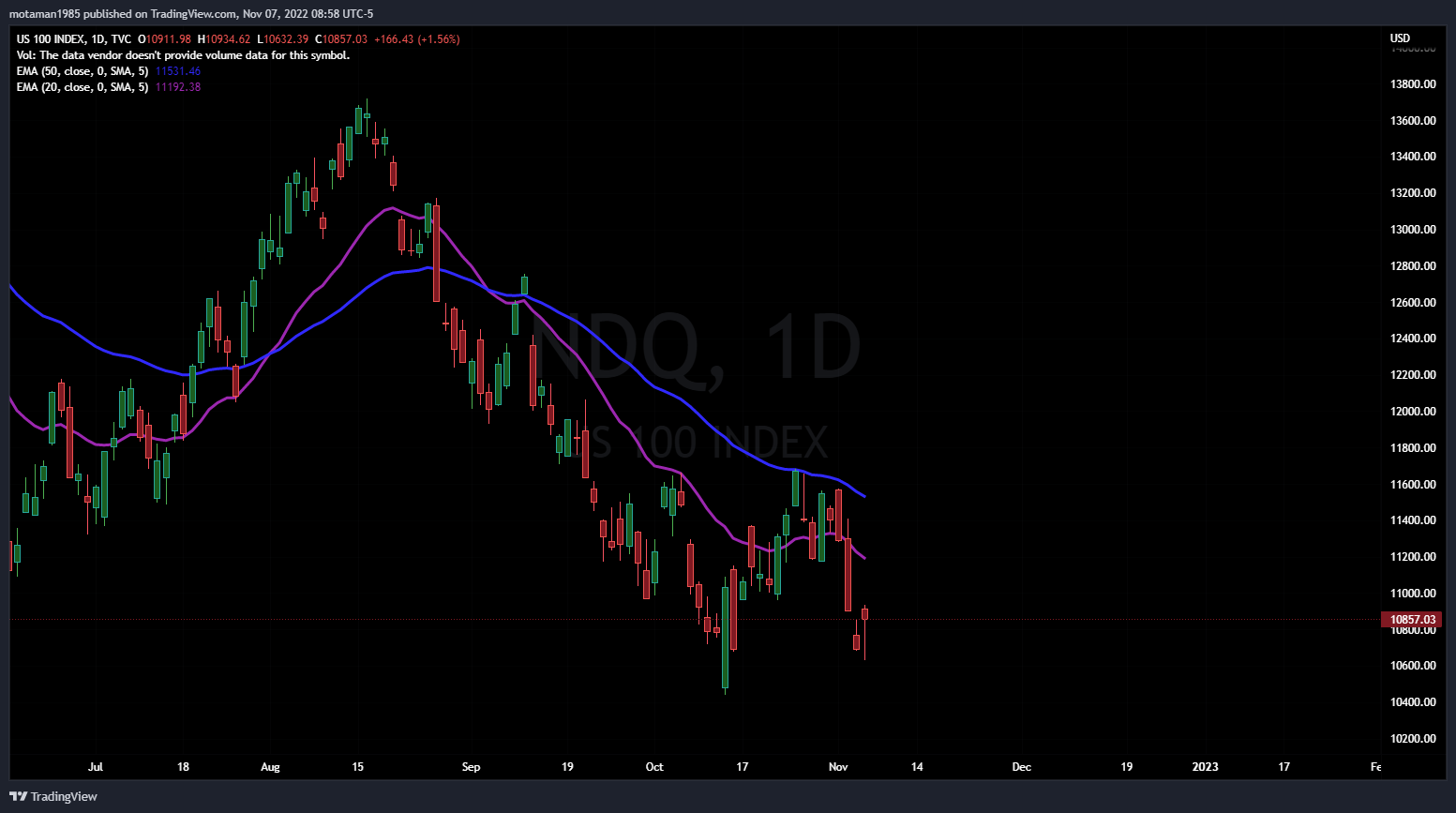Image resolution: width=1456 pixels, height=813 pixels.
Task: Click the motaman1985 published header text
Action: (191, 14)
